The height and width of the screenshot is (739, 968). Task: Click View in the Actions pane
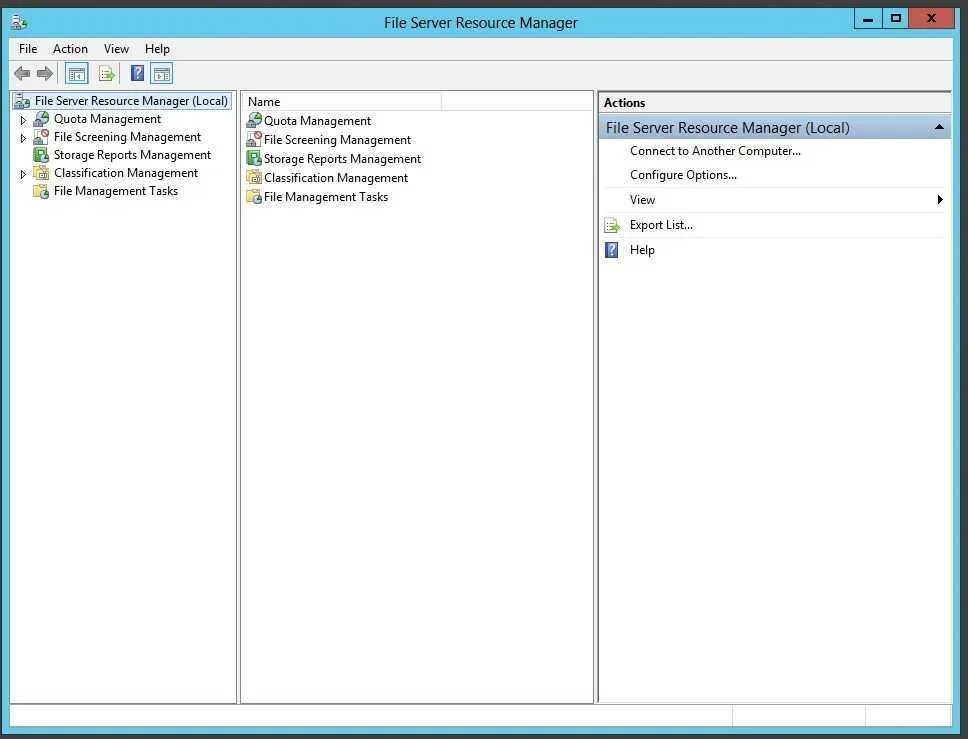tap(643, 199)
